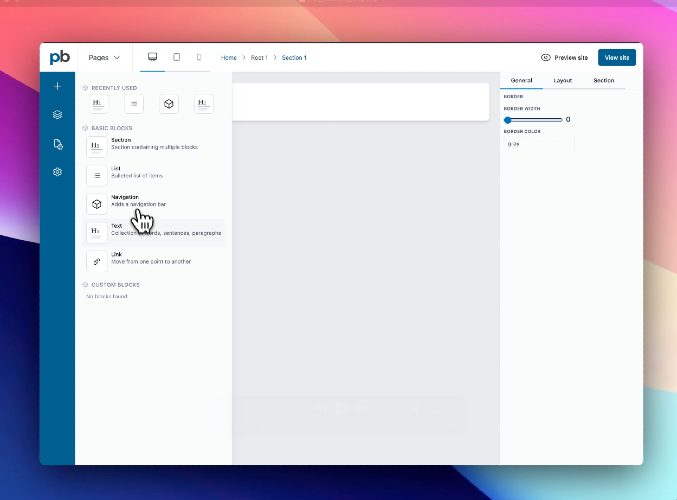Select 'Section containing multiple blocks' description
This screenshot has width=677, height=500.
click(155, 147)
